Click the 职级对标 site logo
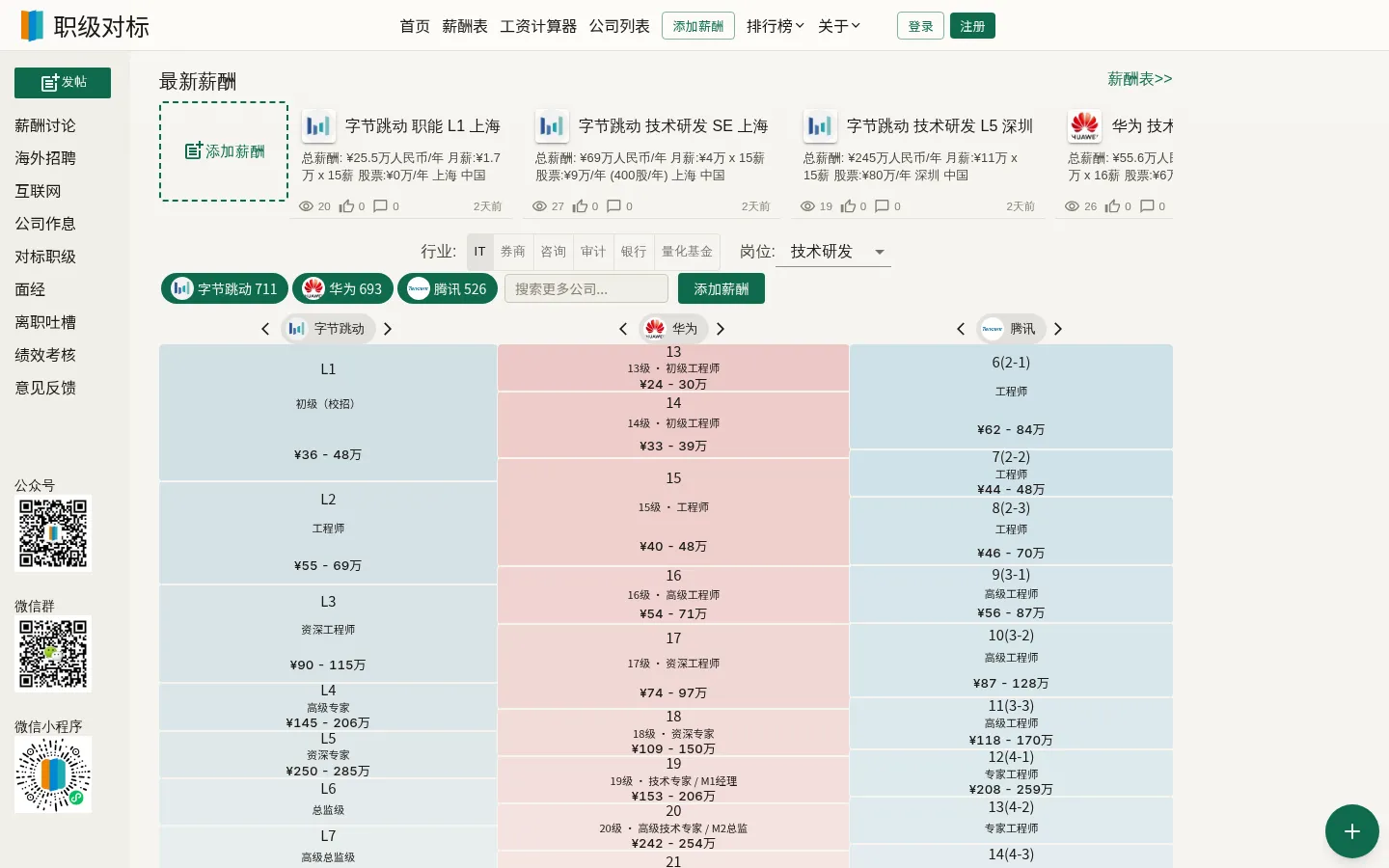 pyautogui.click(x=85, y=26)
